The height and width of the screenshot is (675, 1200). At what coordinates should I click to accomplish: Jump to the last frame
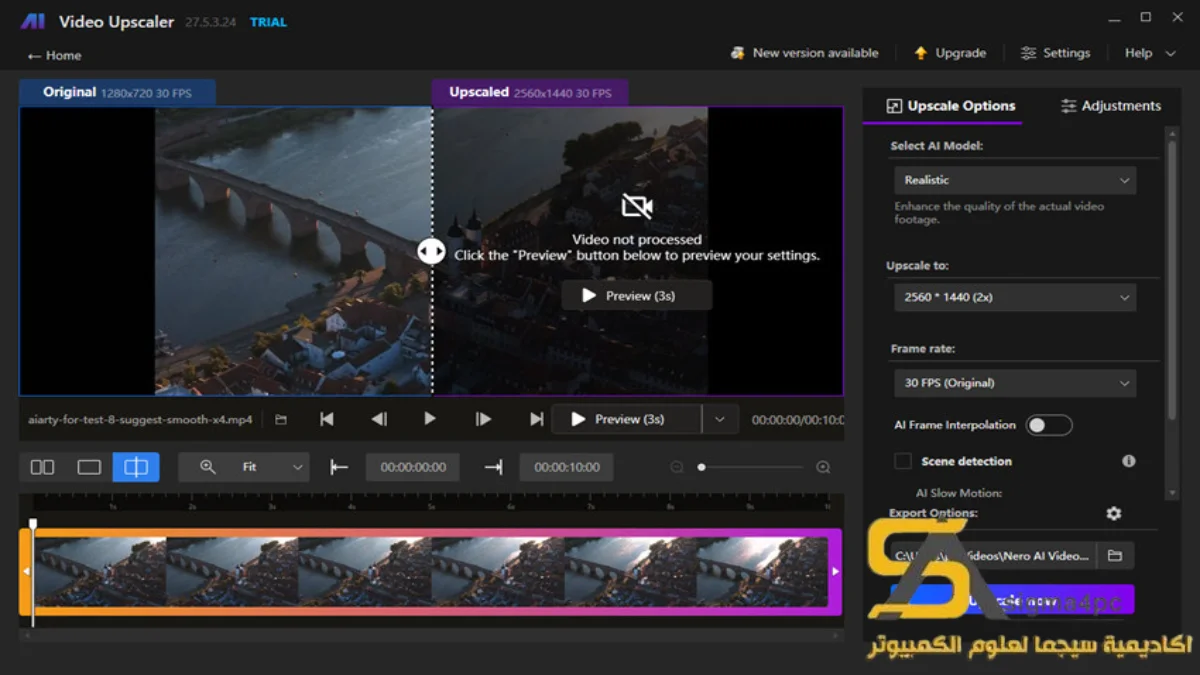click(x=536, y=420)
